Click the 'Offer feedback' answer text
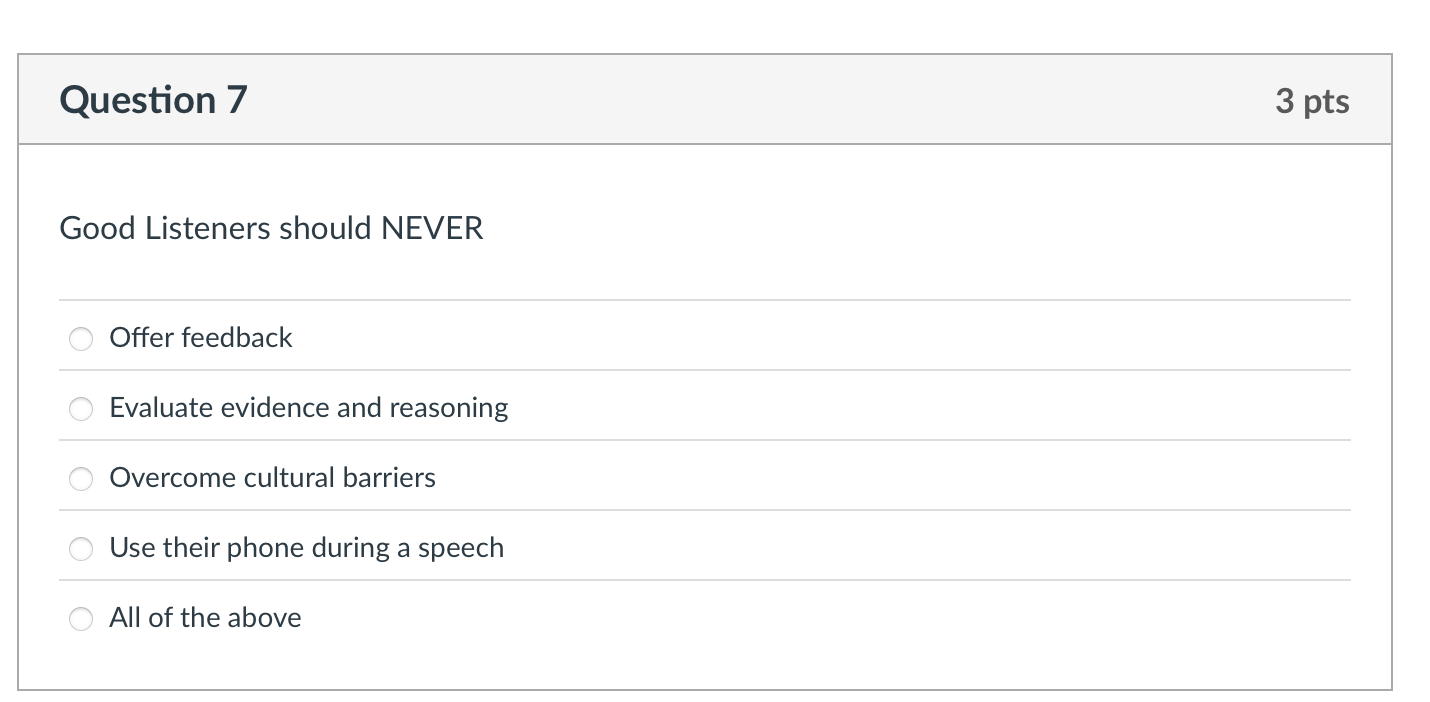 [200, 338]
